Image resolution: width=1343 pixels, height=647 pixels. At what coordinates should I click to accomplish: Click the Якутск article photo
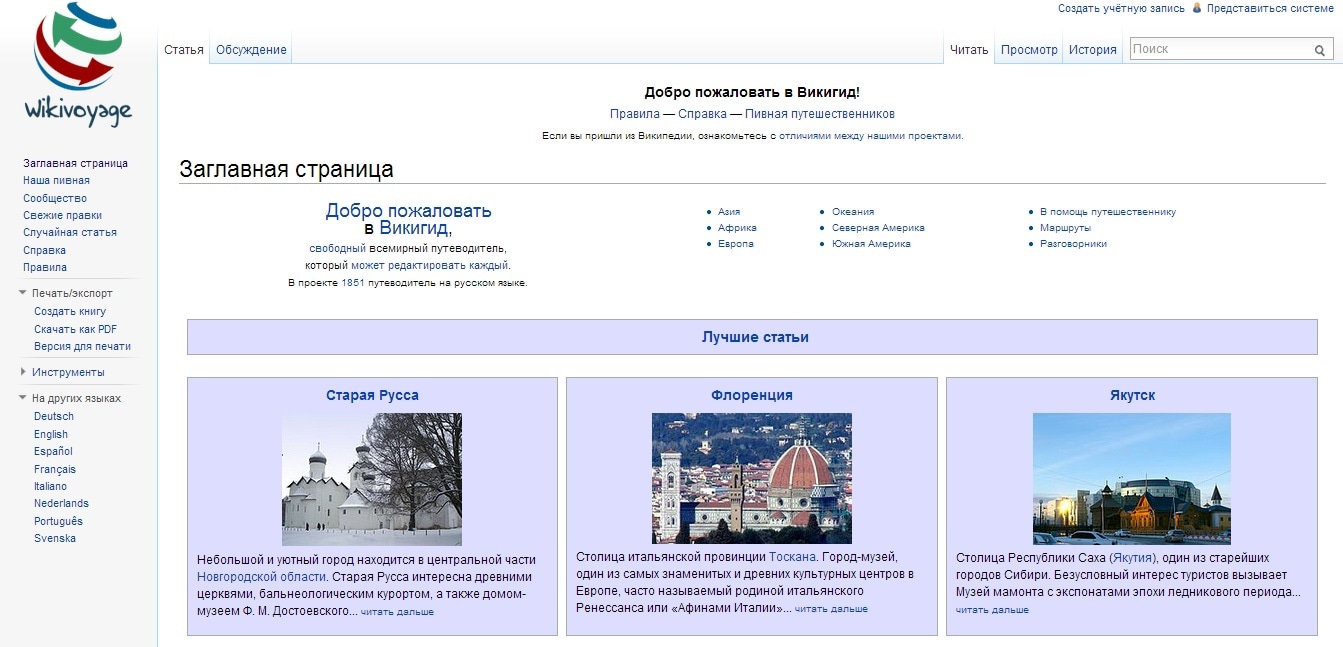(x=1131, y=478)
